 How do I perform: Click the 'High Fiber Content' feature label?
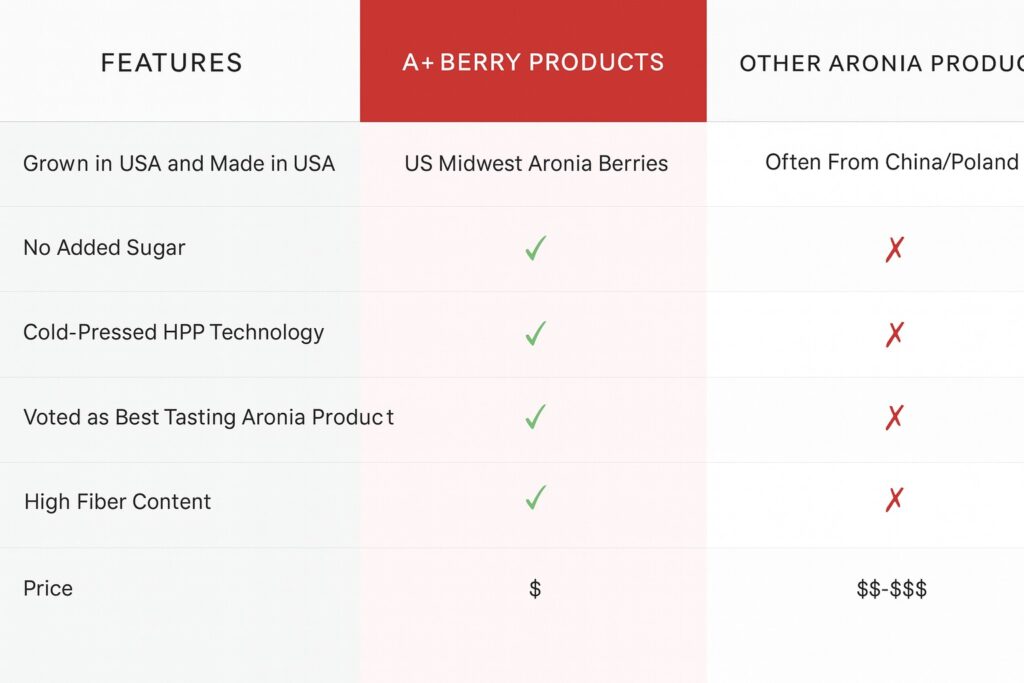coord(117,502)
